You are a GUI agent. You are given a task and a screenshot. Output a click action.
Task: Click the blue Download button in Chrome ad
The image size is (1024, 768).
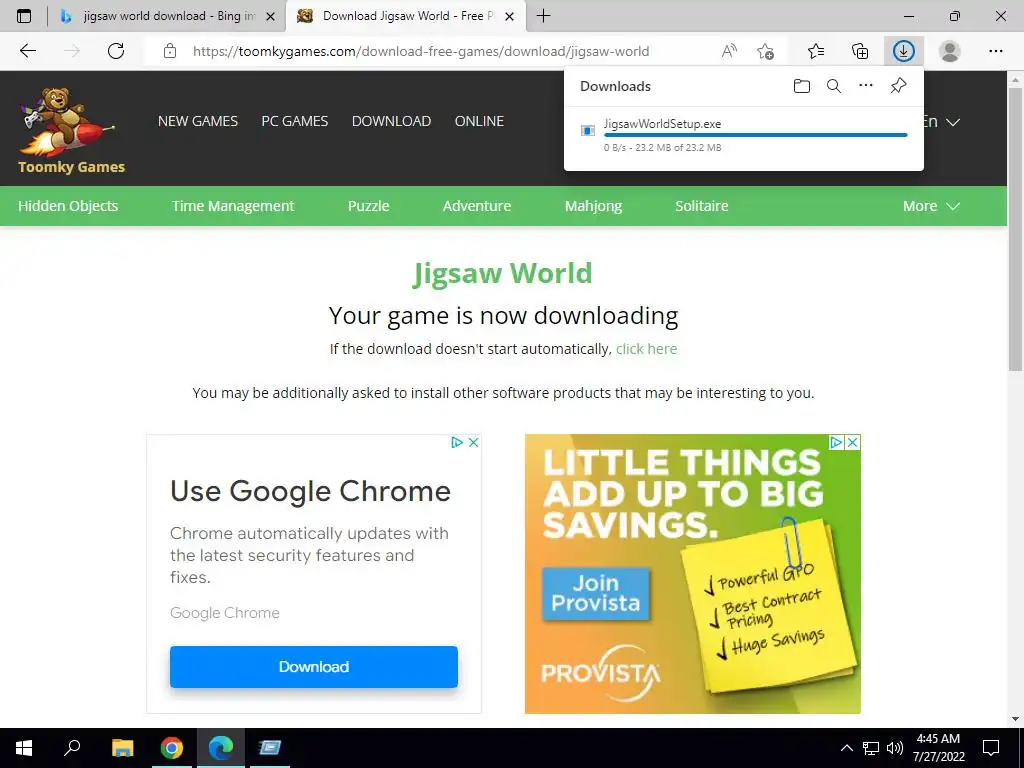coord(313,667)
